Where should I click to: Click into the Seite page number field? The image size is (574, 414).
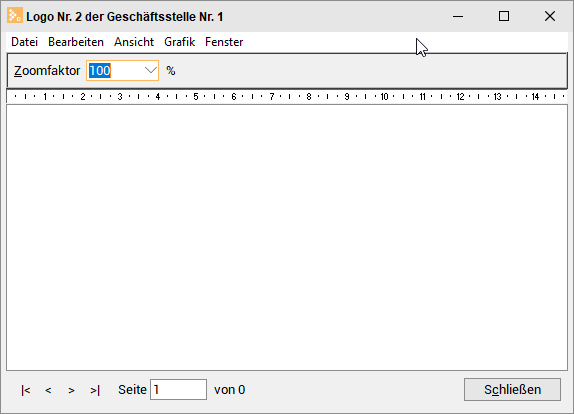click(178, 389)
